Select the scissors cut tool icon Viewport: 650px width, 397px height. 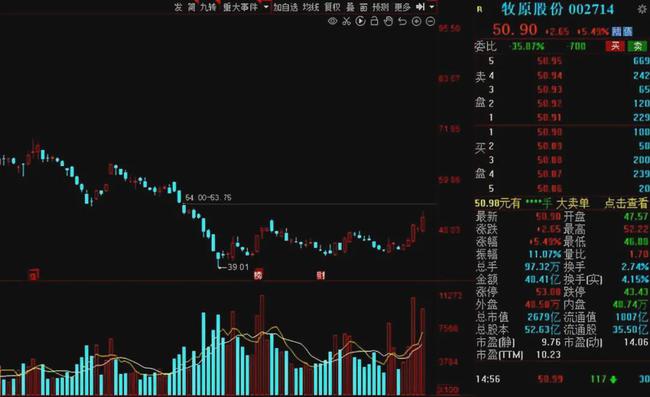tap(347, 21)
